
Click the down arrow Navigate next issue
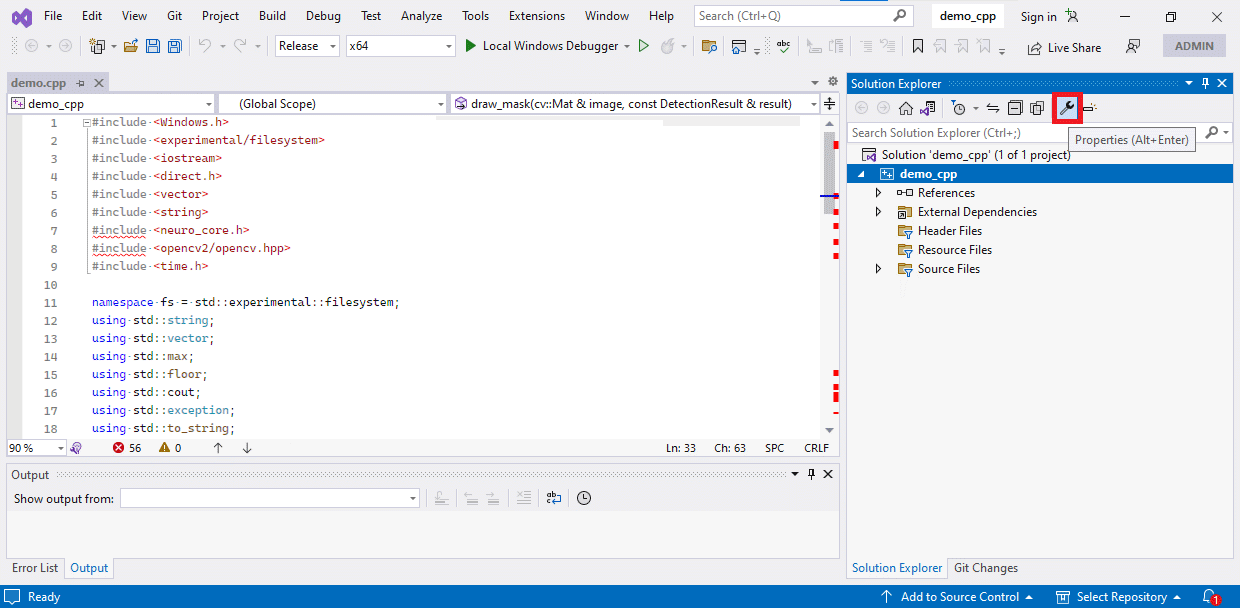(x=247, y=448)
